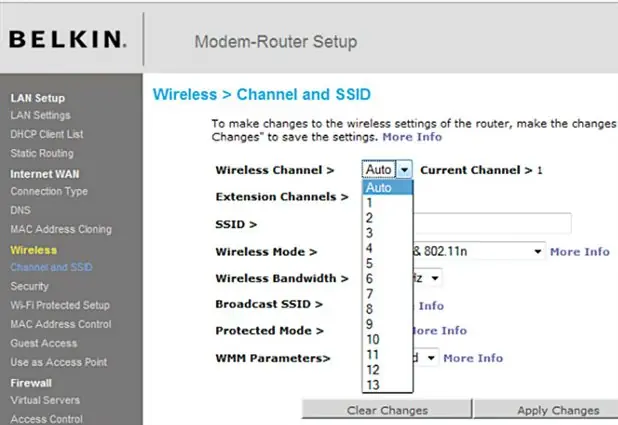This screenshot has width=618, height=425.
Task: Click the Firewall sidebar heading
Action: tap(31, 383)
